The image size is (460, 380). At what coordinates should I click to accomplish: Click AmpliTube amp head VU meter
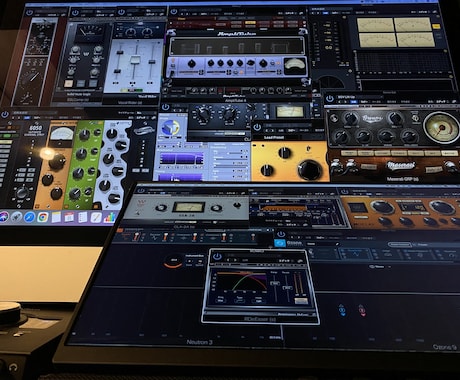[x=295, y=65]
